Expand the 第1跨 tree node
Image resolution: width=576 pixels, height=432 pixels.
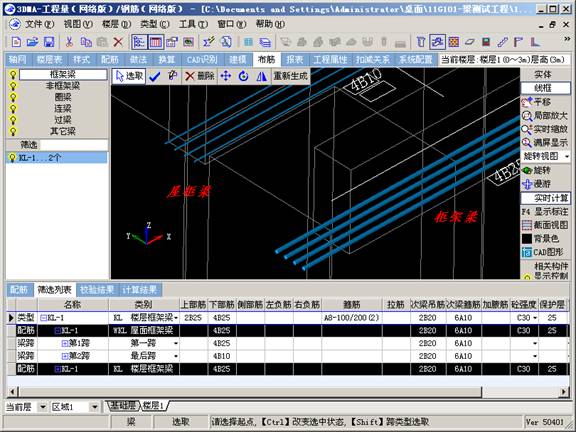point(65,343)
